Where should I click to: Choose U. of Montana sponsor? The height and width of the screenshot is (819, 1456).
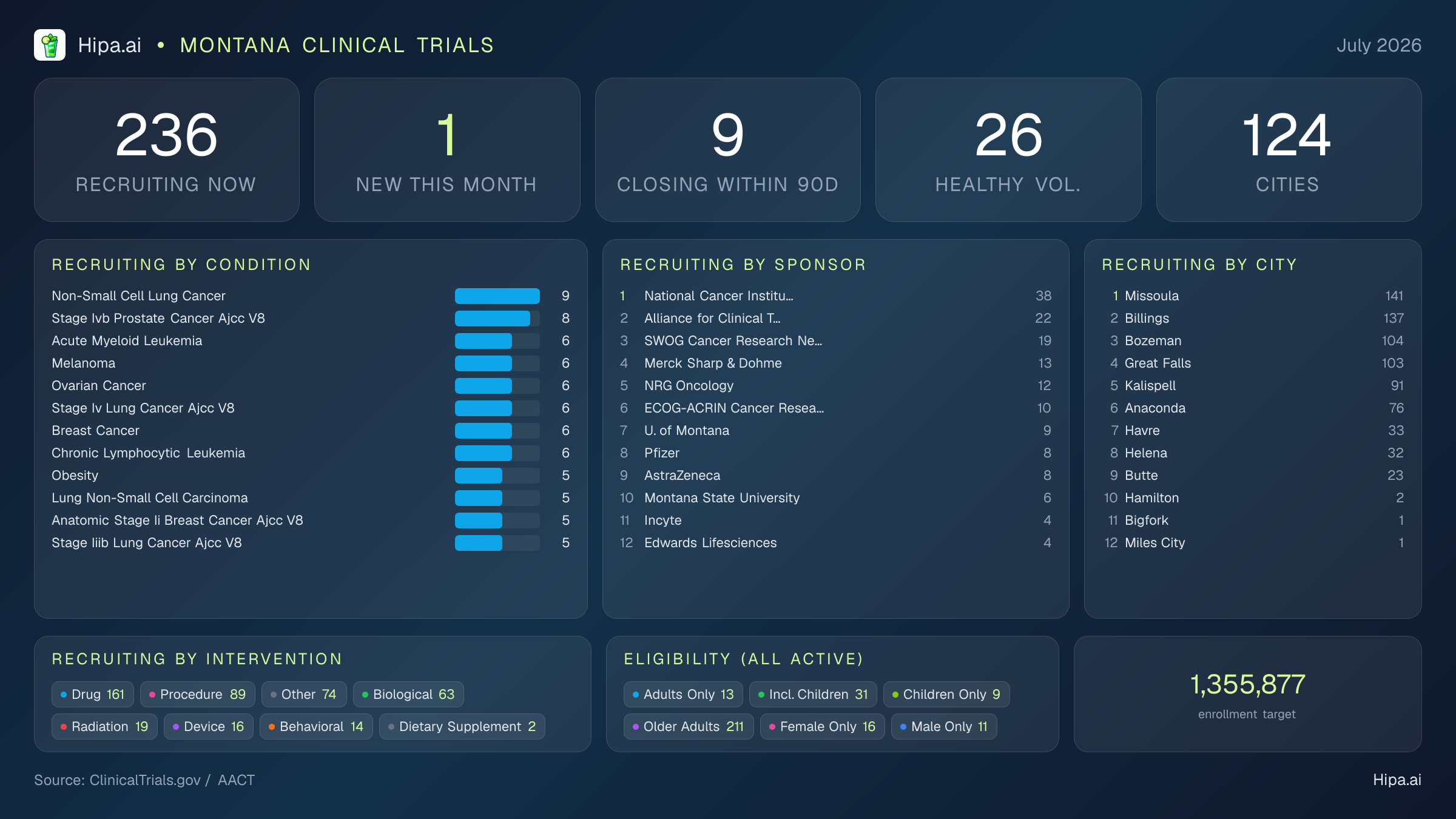tap(835, 431)
